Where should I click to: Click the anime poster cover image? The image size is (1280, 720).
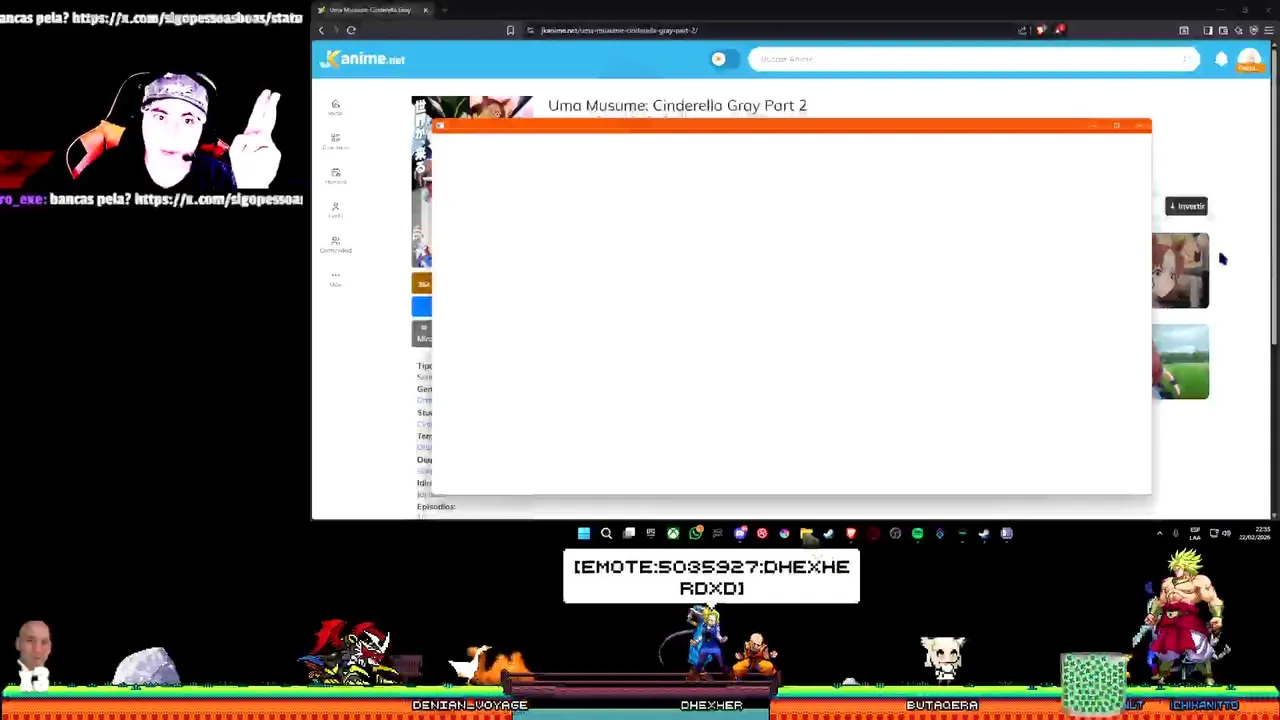[x=421, y=181]
